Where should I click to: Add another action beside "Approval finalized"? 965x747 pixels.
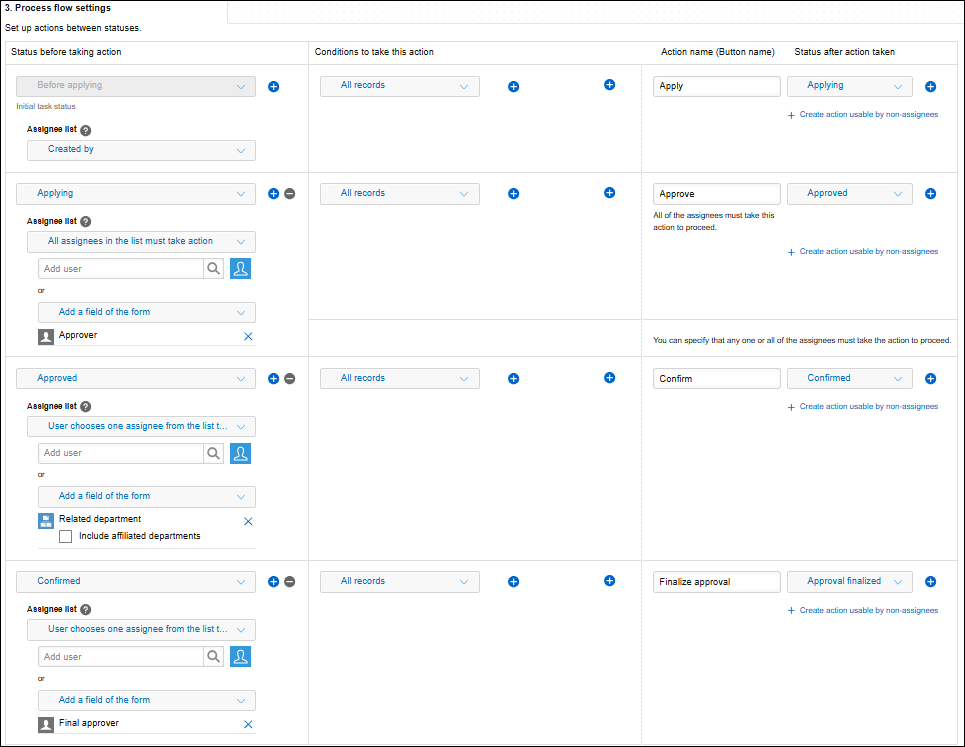(x=930, y=581)
